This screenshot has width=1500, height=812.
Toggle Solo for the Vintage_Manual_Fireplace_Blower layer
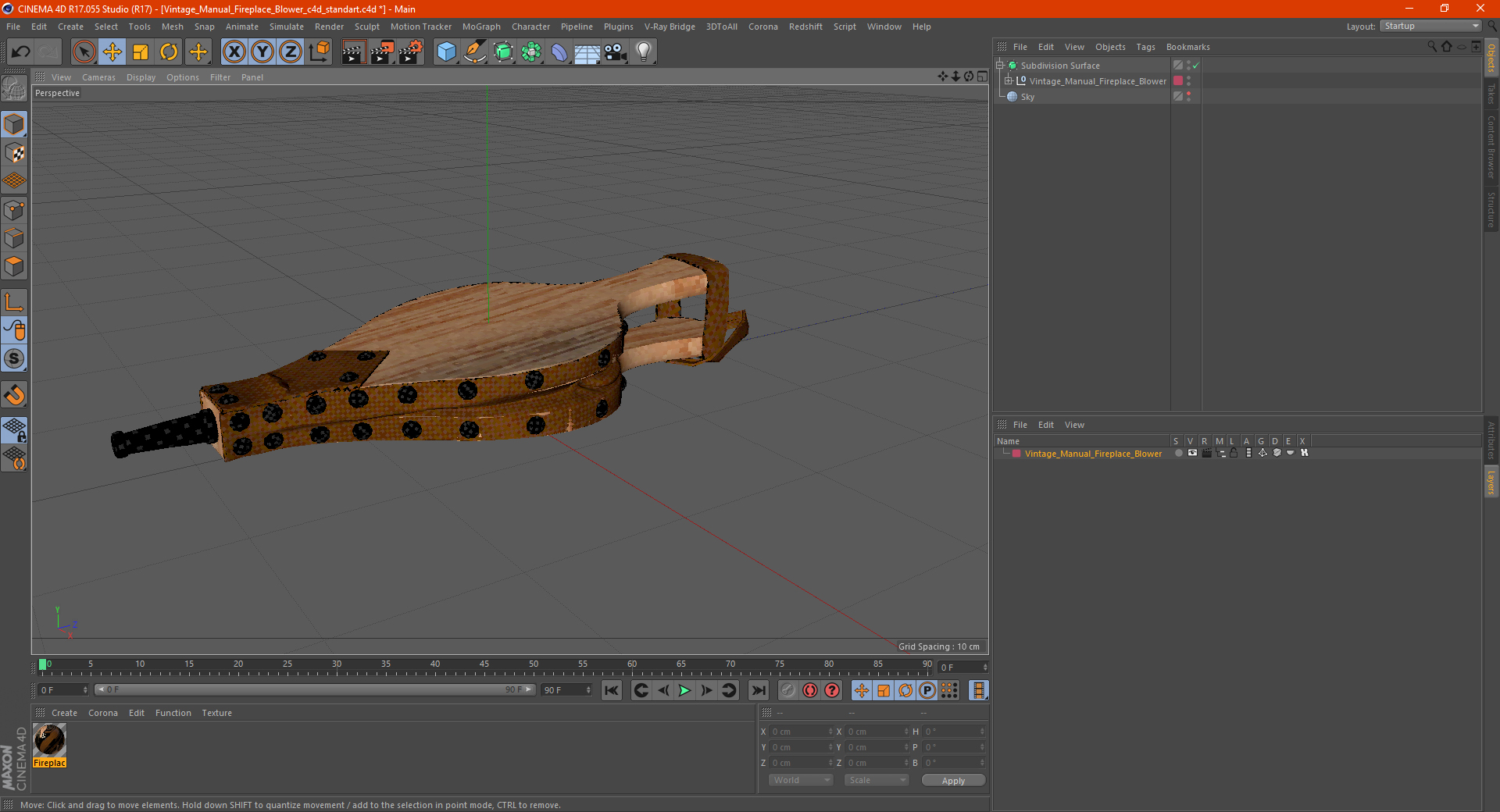[1178, 454]
